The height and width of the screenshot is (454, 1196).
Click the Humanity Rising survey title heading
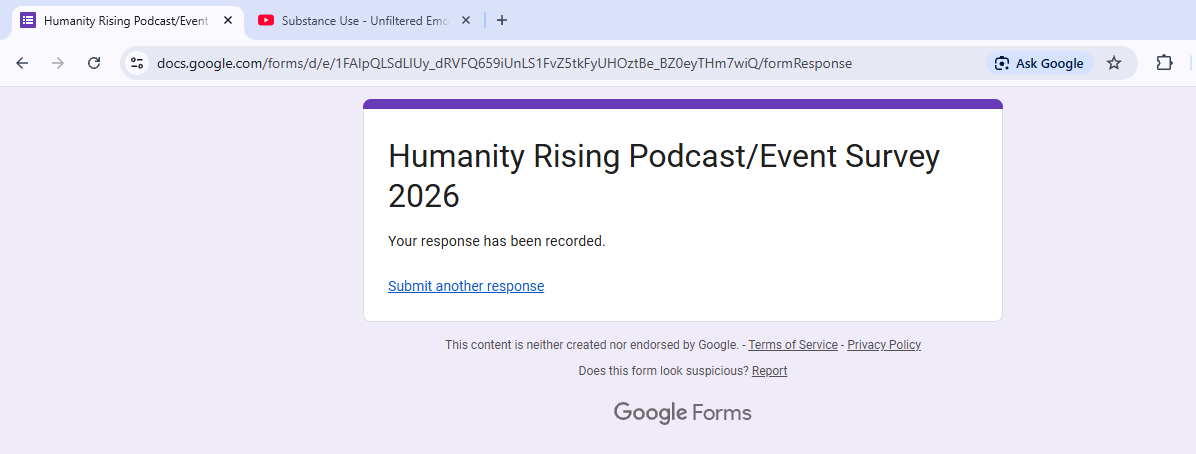(664, 176)
